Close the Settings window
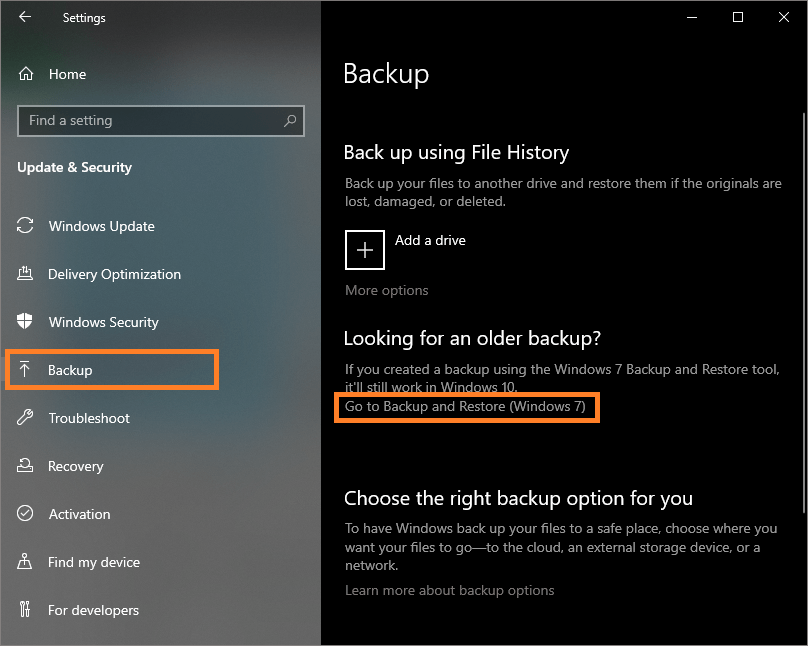The image size is (808, 646). pos(784,17)
